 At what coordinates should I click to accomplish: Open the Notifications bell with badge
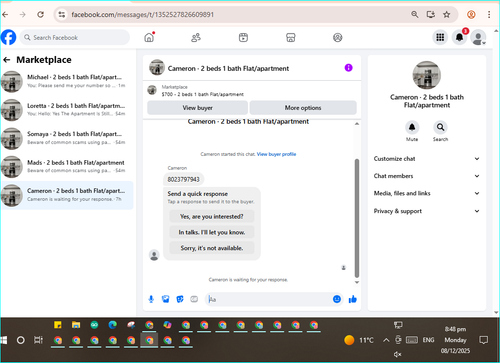coord(459,37)
